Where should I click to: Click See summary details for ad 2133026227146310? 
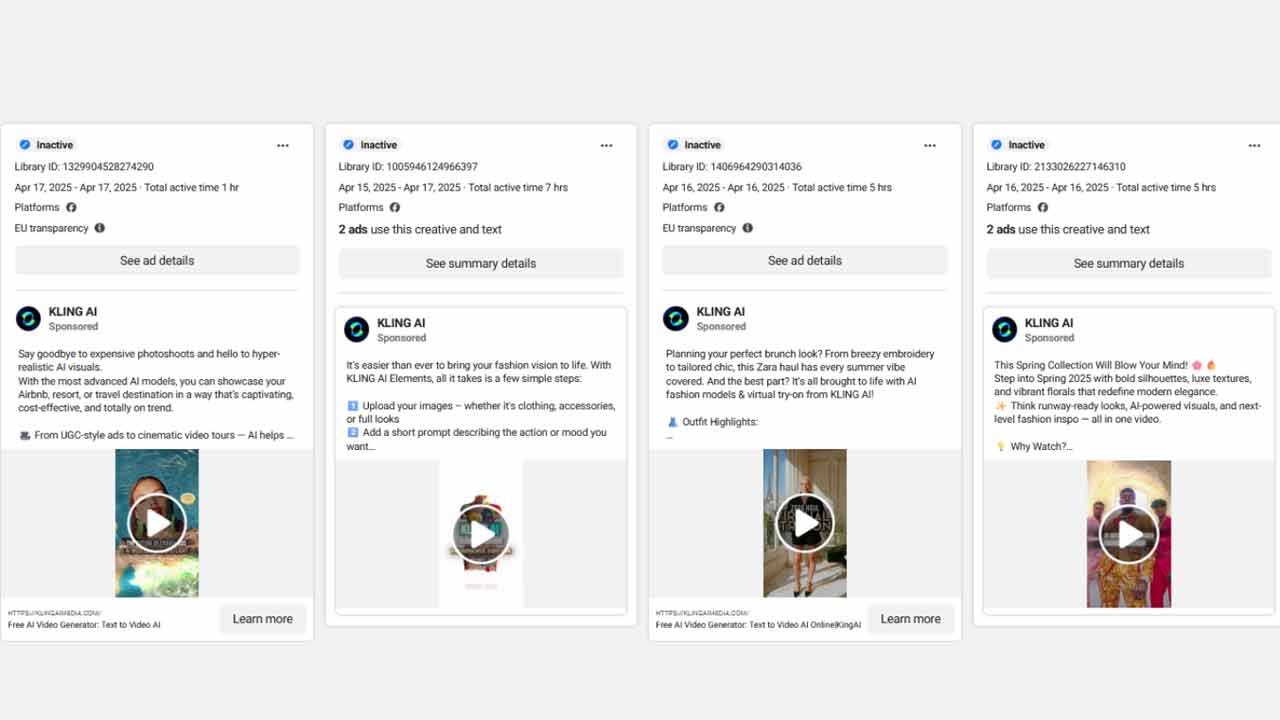tap(1129, 264)
